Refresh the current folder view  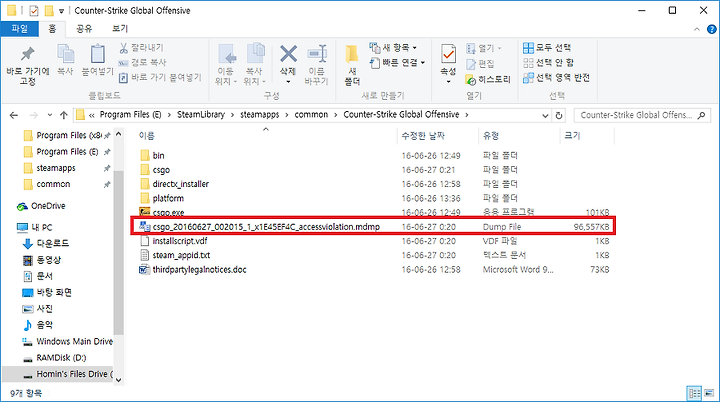click(559, 116)
